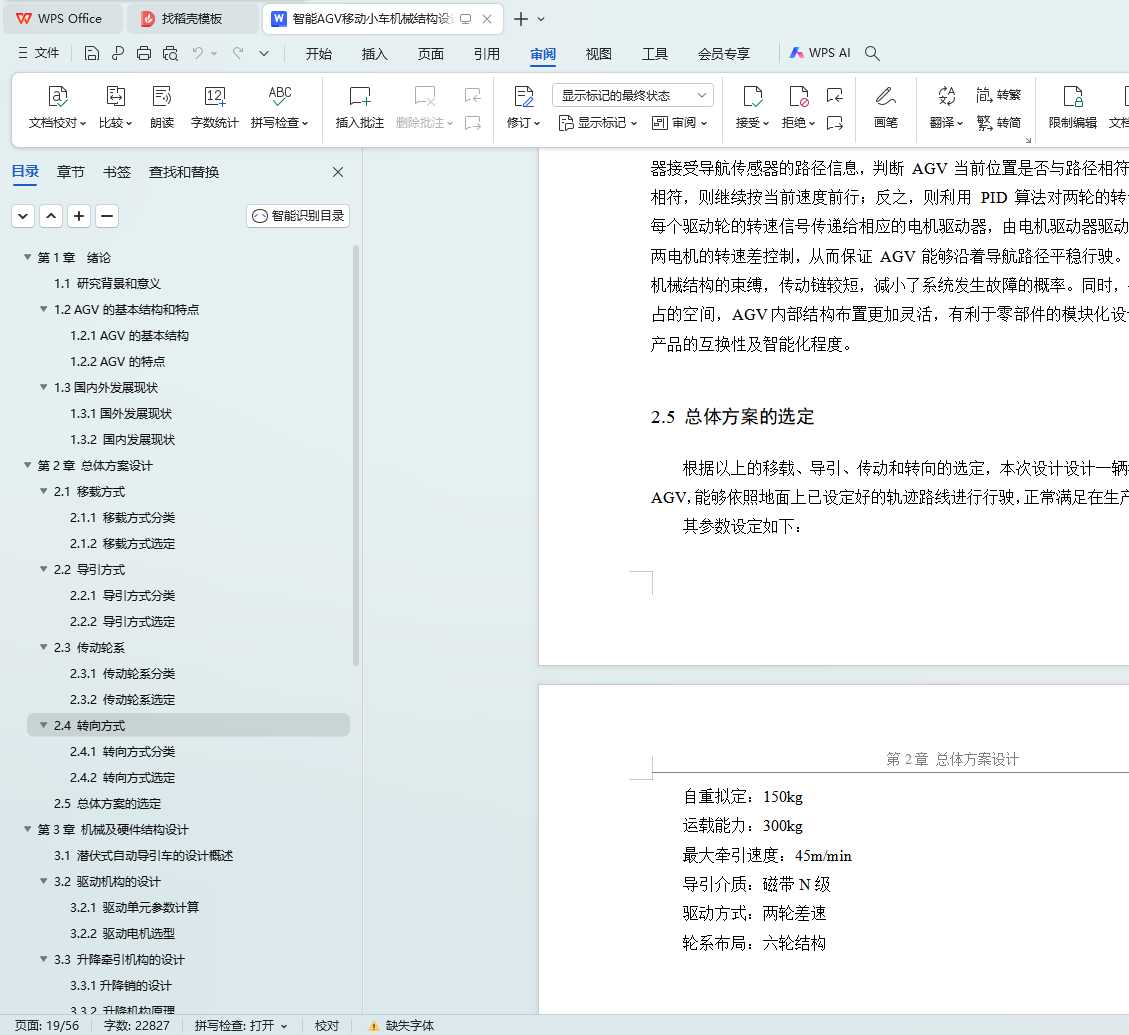The width and height of the screenshot is (1129, 1035).
Task: Collapse the 1.3 国内外发展现状 node
Action: coord(43,387)
